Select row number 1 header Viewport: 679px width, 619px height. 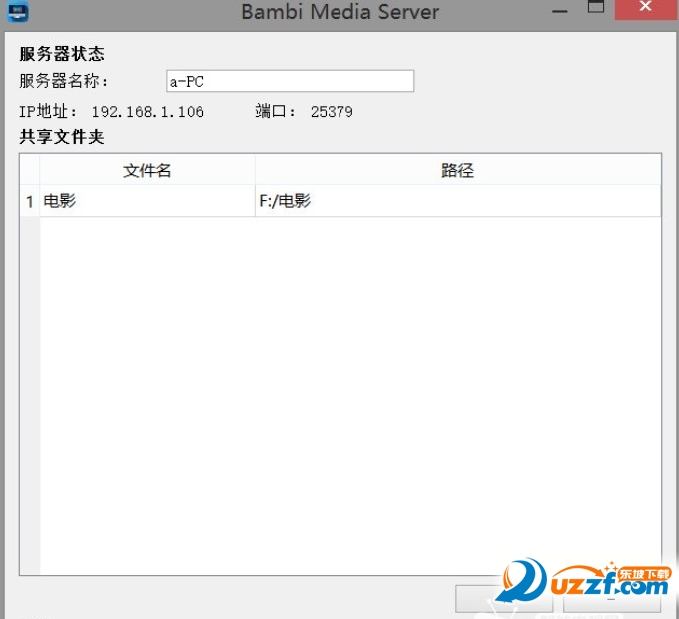tap(30, 201)
